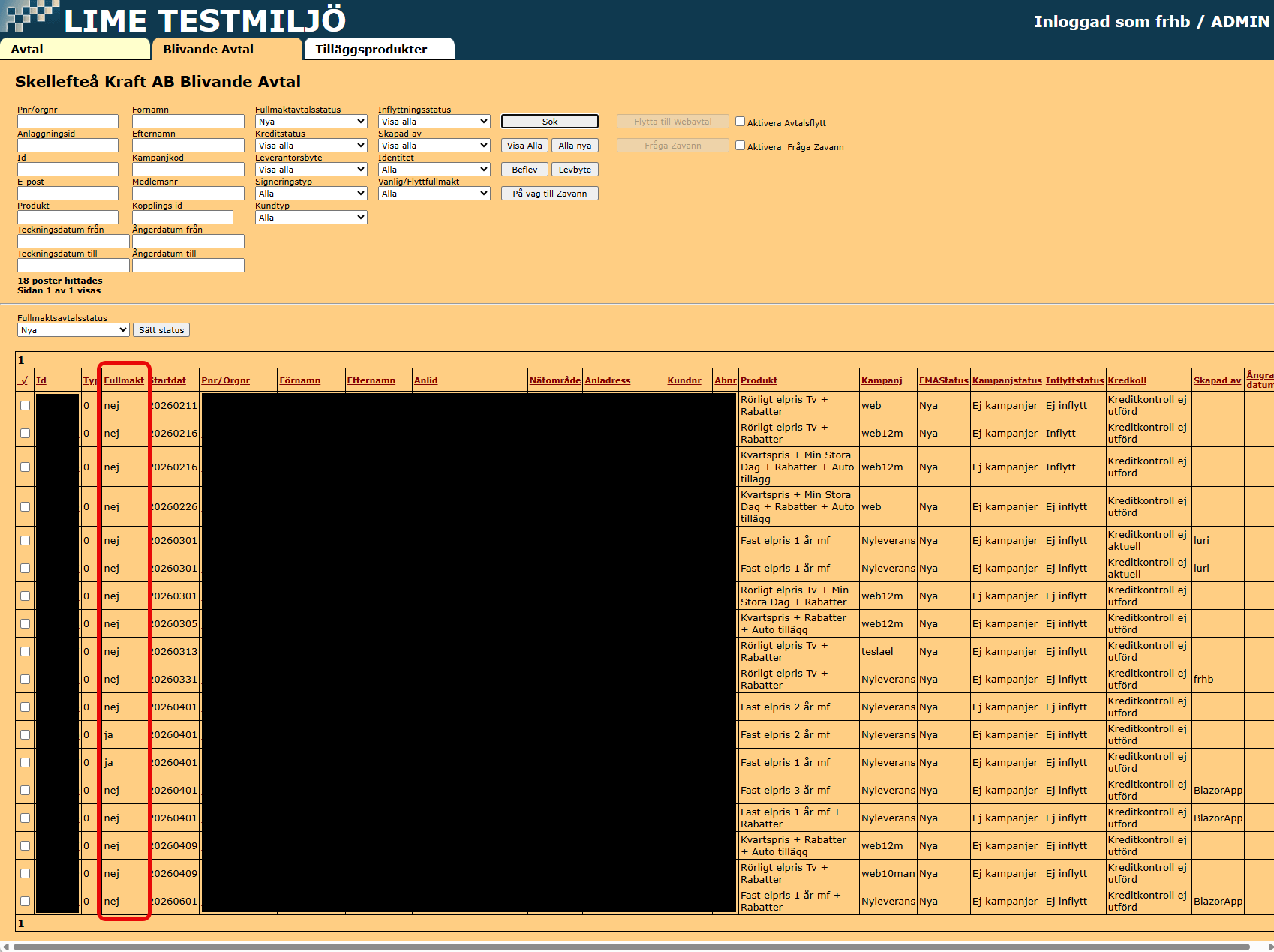Click the select-all checkmark column header

tap(23, 380)
